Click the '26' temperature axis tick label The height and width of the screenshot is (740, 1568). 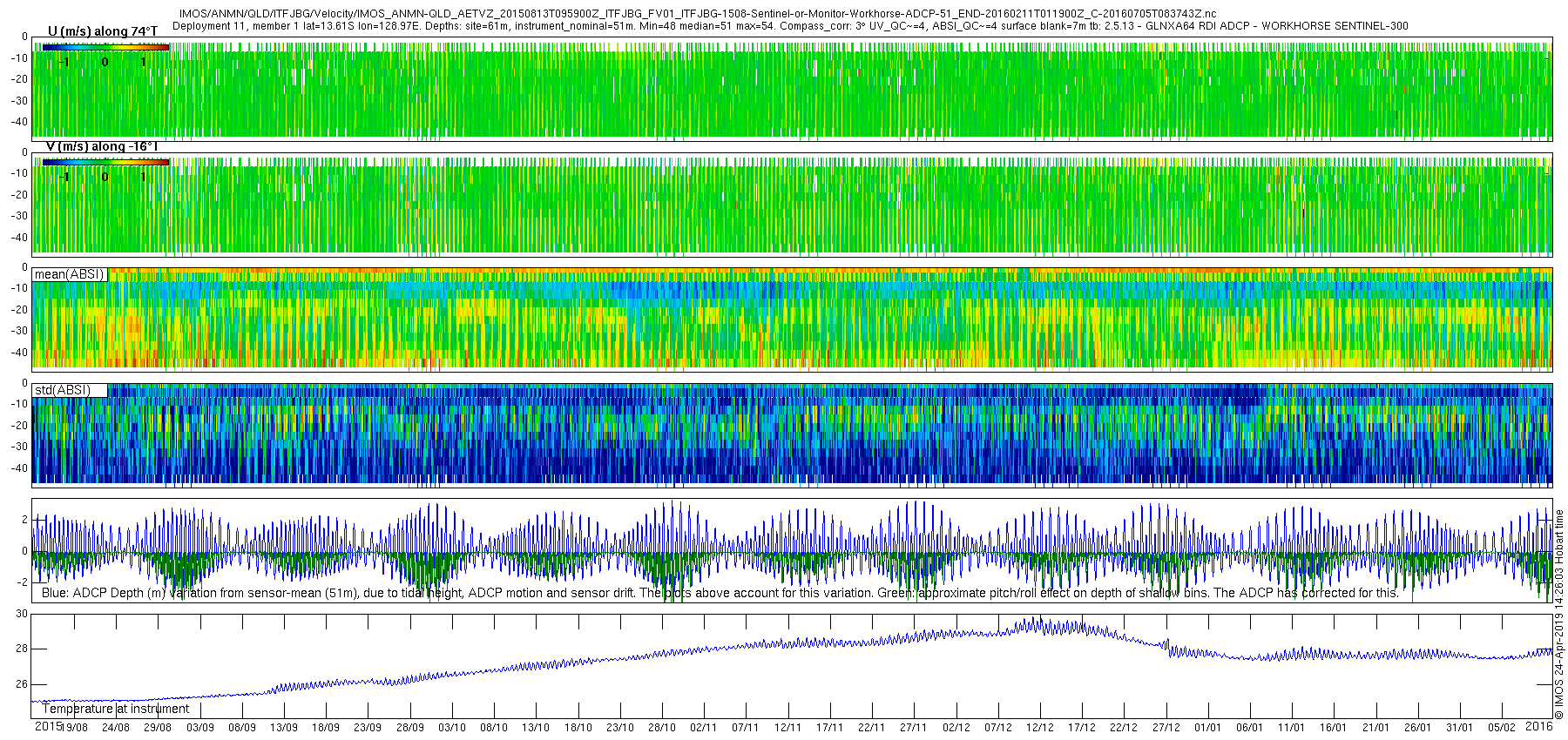pyautogui.click(x=22, y=684)
